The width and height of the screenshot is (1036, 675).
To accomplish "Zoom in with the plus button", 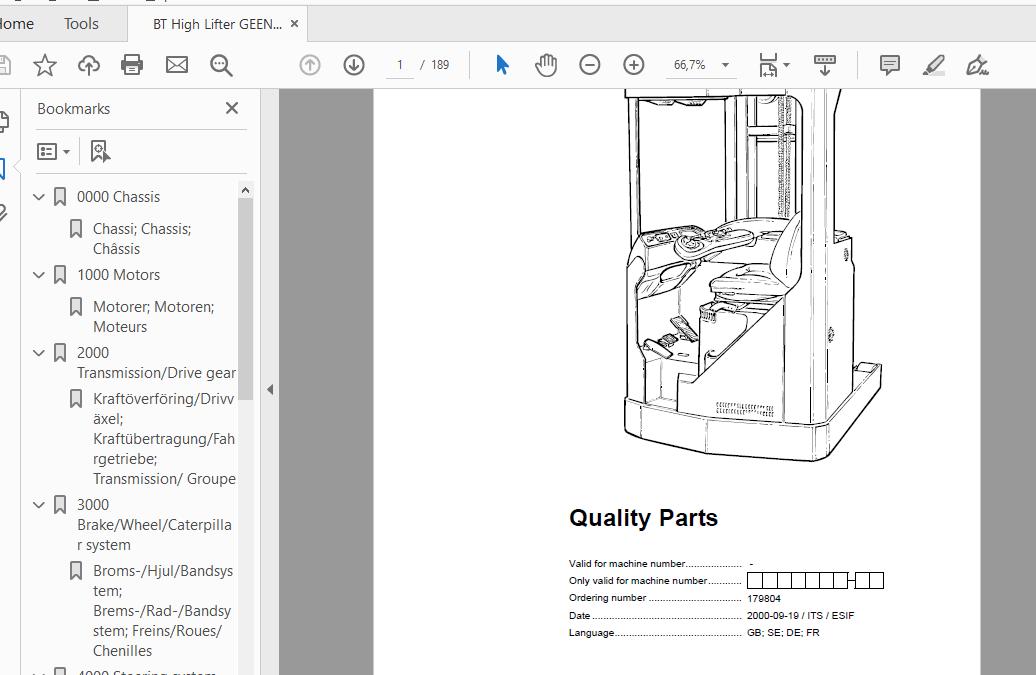I will [634, 65].
